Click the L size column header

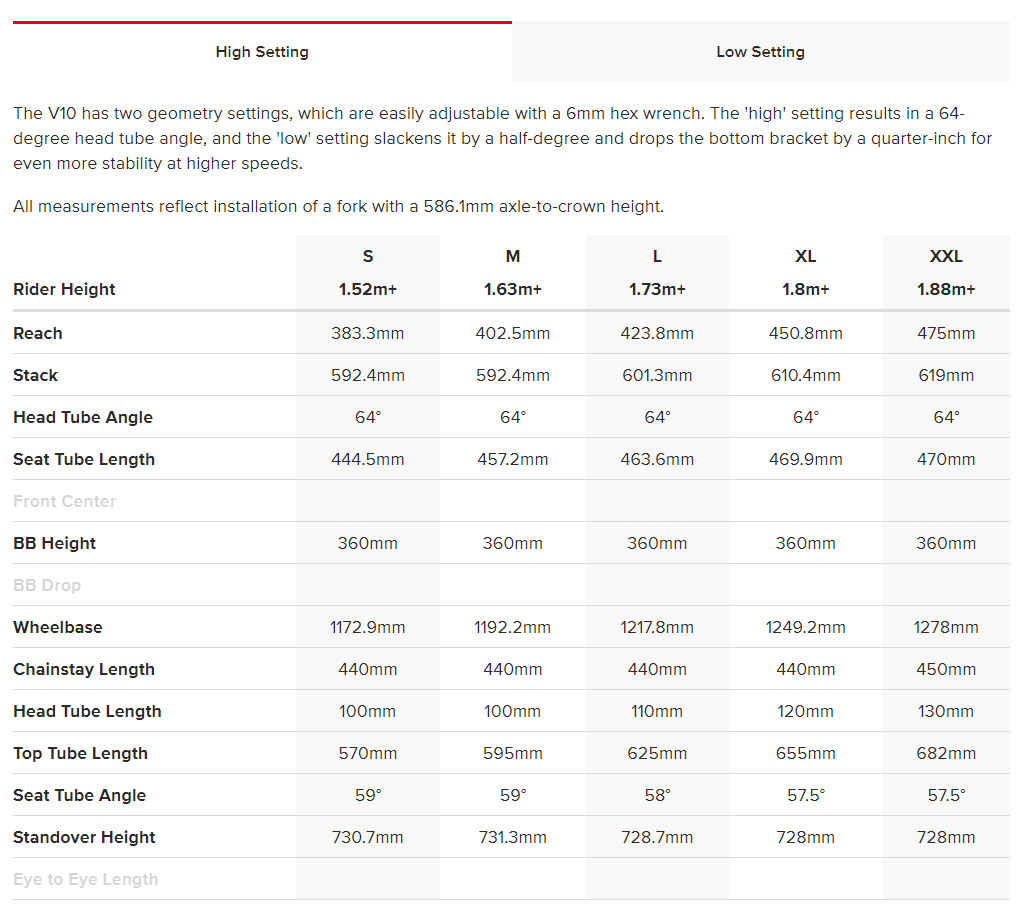657,256
